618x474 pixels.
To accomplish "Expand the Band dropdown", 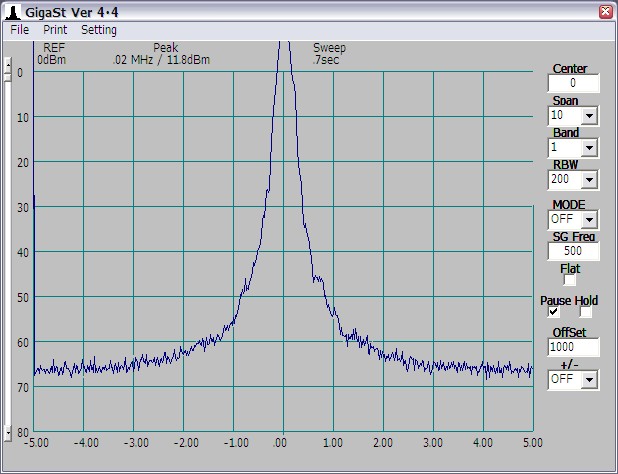I will click(589, 148).
